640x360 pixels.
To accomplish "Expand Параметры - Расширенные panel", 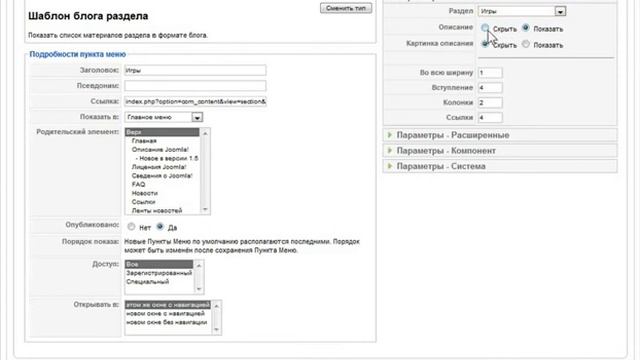I will click(500, 135).
